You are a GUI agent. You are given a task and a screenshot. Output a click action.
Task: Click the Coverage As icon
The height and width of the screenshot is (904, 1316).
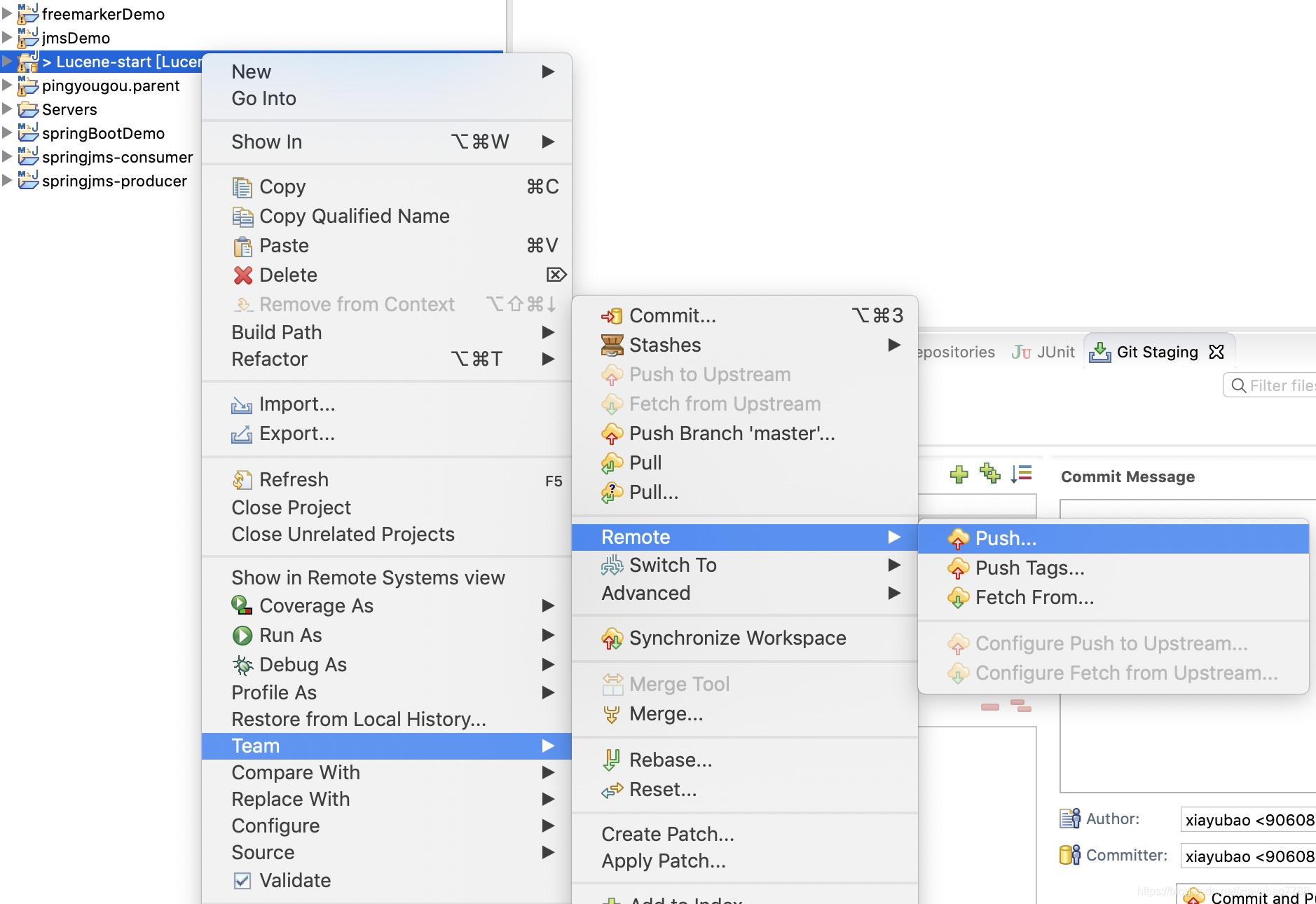point(242,605)
